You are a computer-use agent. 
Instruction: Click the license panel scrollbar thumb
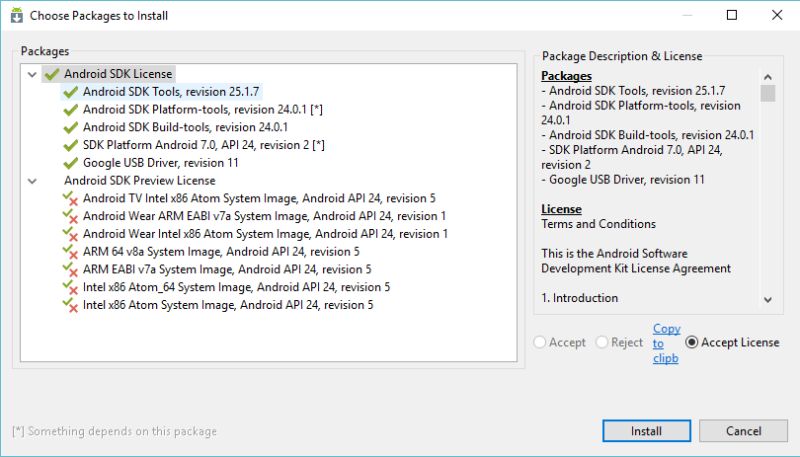coord(768,93)
